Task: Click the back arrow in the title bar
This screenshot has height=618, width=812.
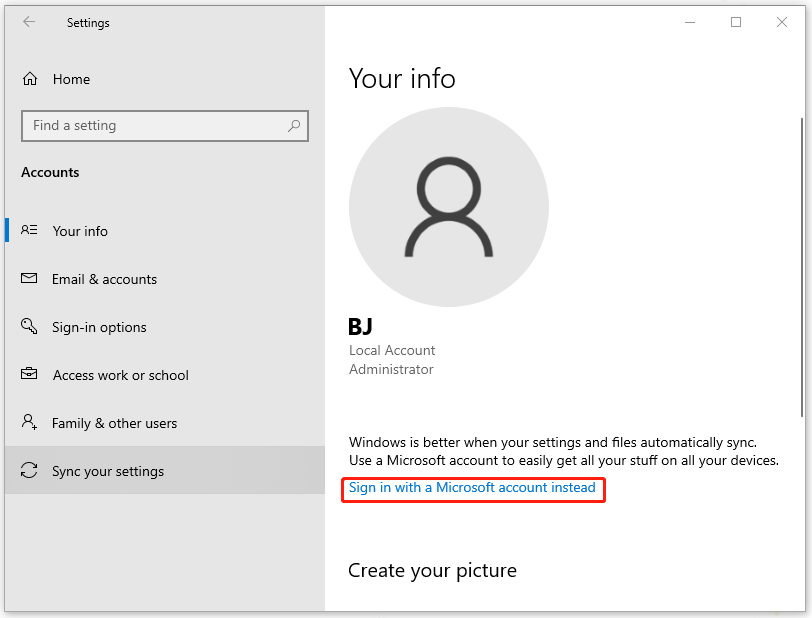Action: [x=29, y=22]
